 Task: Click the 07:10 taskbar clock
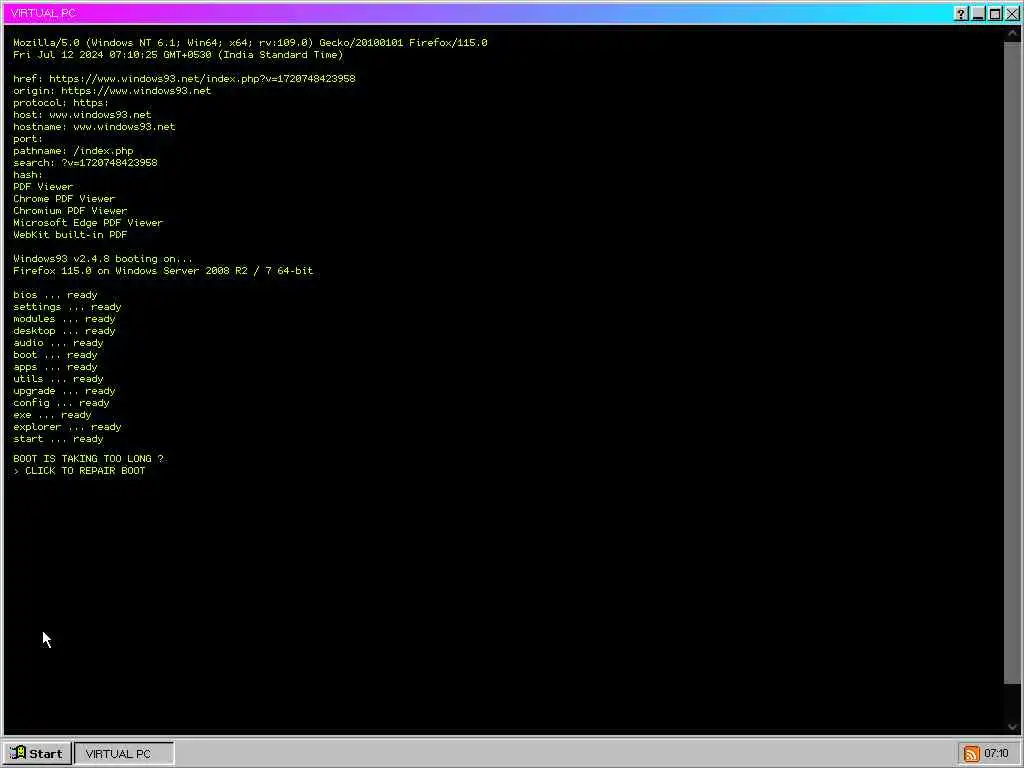pos(996,754)
